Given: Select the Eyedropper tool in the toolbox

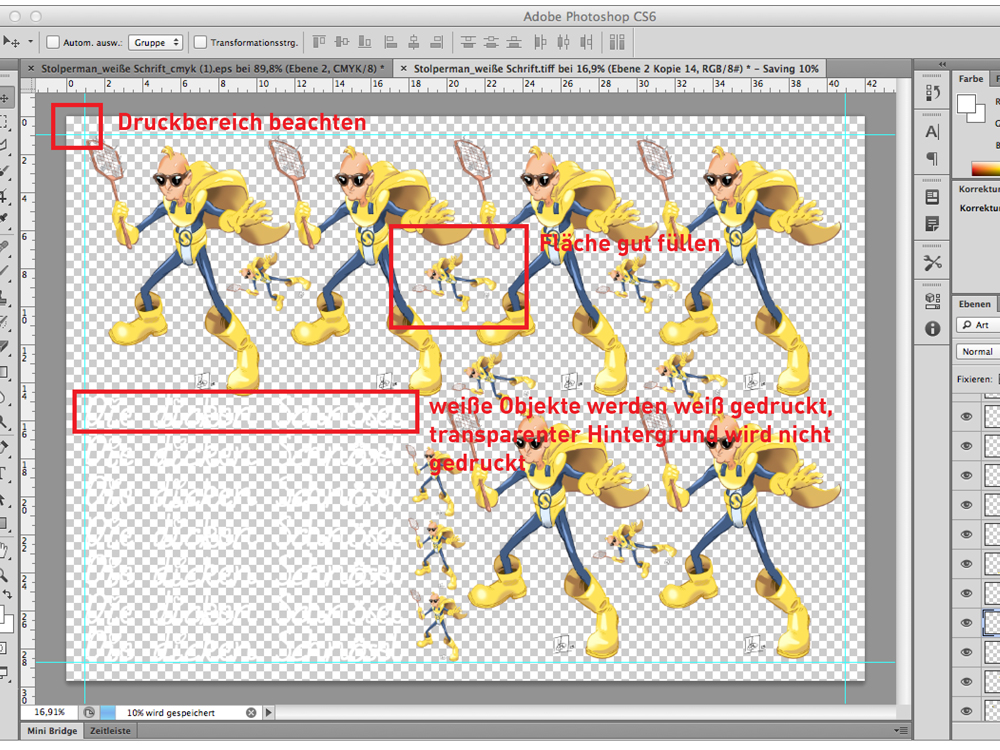Looking at the screenshot, I should [x=3, y=219].
